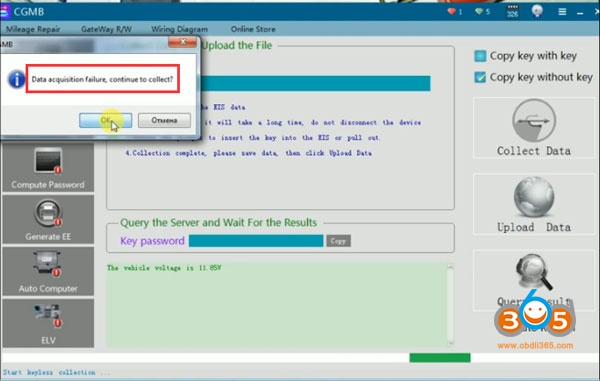Open the Generate EE module
Viewport: 600px width, 381px height.
pyautogui.click(x=48, y=219)
